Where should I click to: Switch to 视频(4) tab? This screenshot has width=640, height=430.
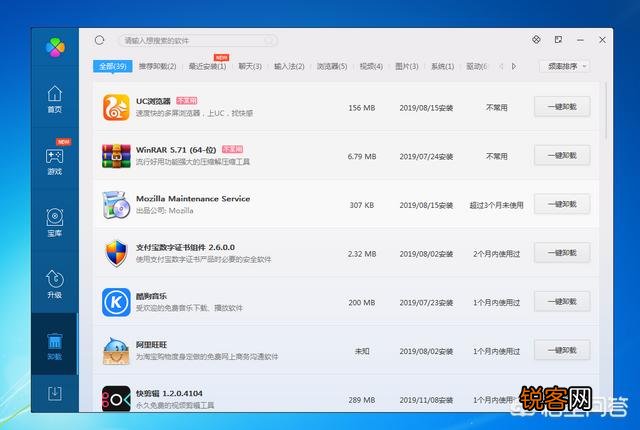point(371,66)
